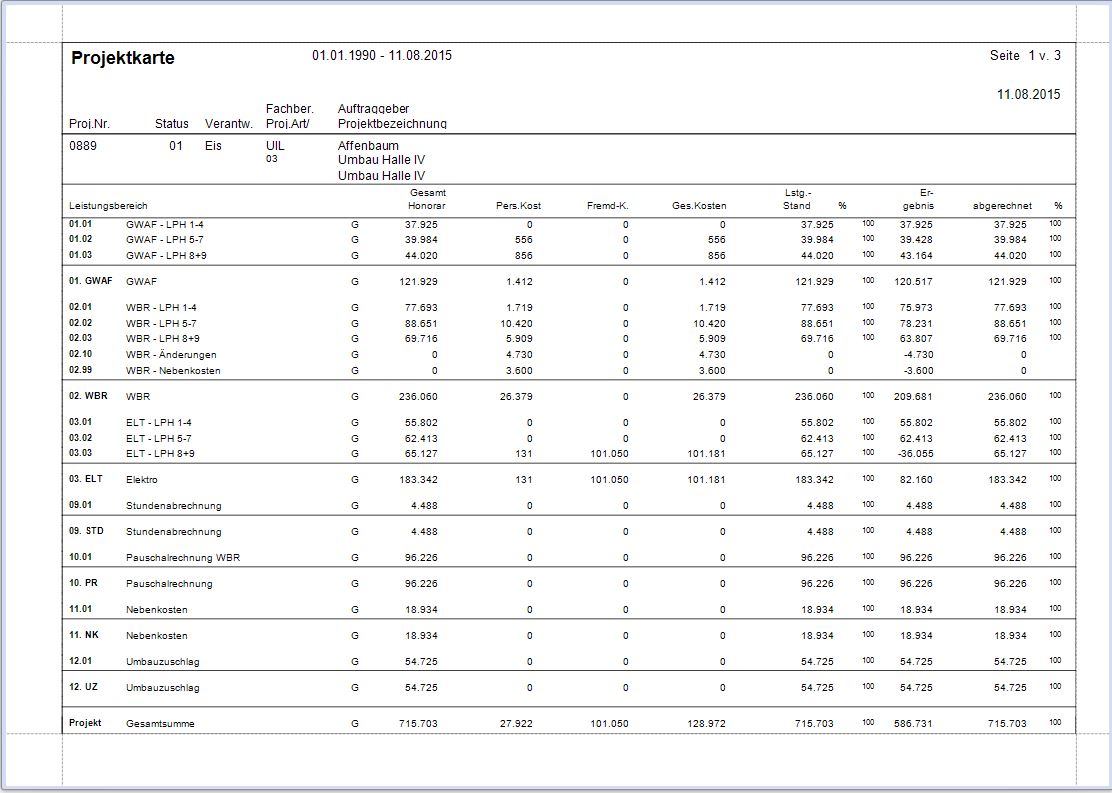
Task: Click the Pers.Kost column header
Action: pos(518,206)
